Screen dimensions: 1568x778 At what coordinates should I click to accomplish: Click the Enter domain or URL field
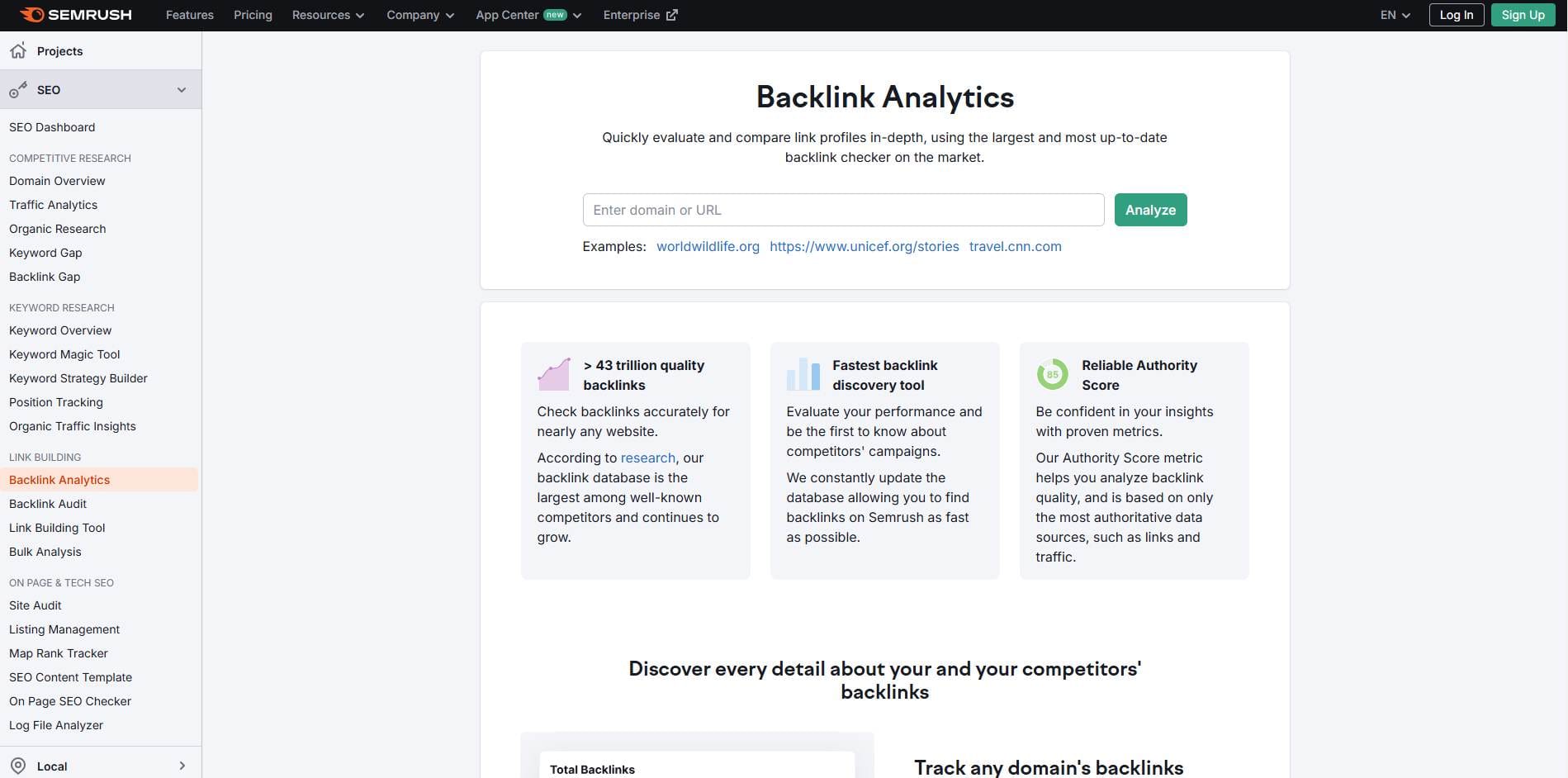coord(843,210)
